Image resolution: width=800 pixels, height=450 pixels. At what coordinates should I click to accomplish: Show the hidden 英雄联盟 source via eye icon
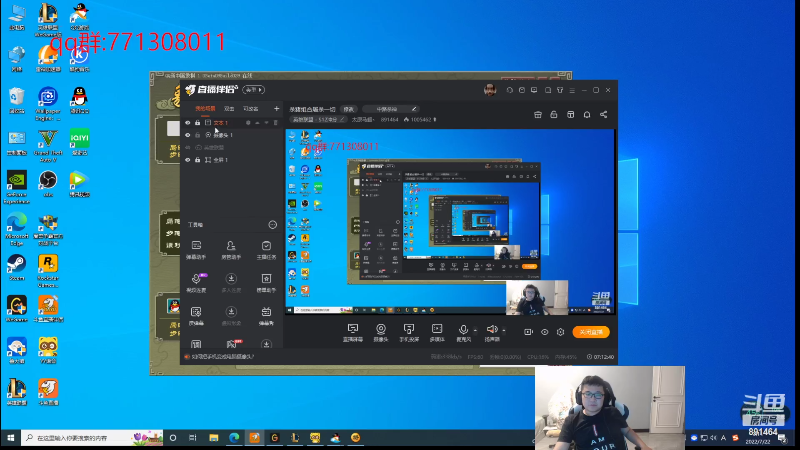pos(188,147)
